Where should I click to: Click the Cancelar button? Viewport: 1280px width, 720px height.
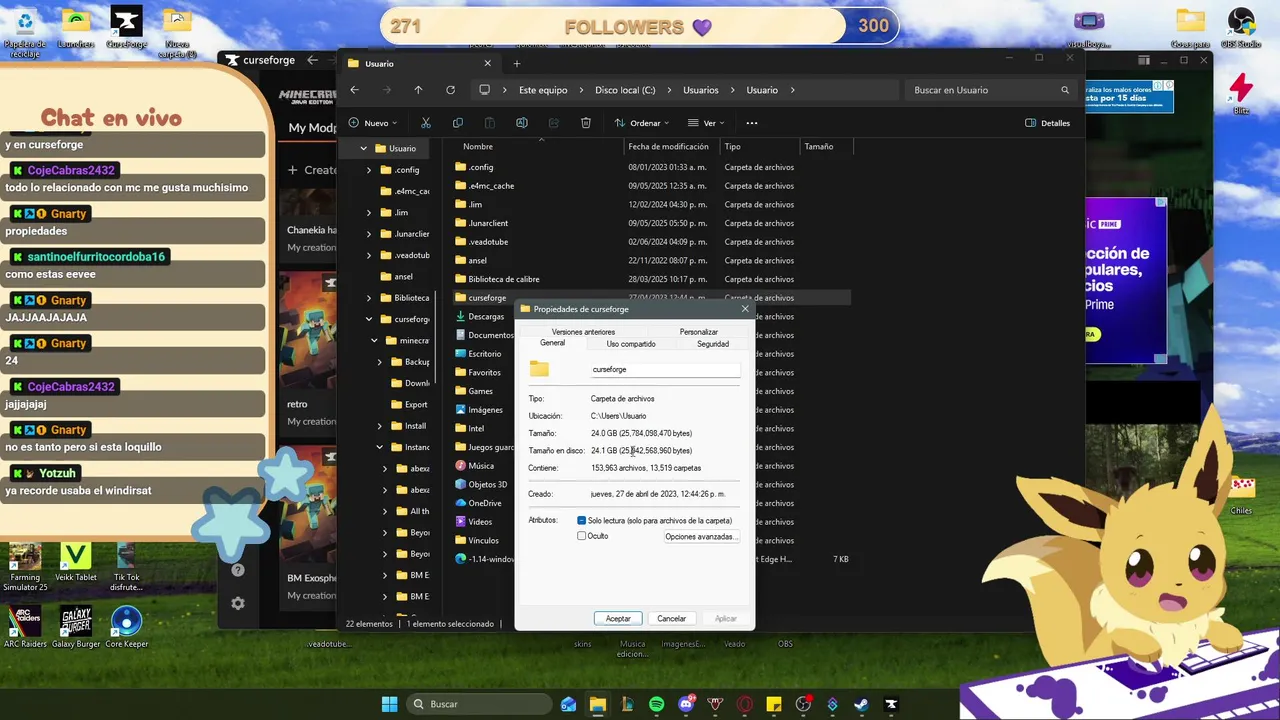point(671,618)
